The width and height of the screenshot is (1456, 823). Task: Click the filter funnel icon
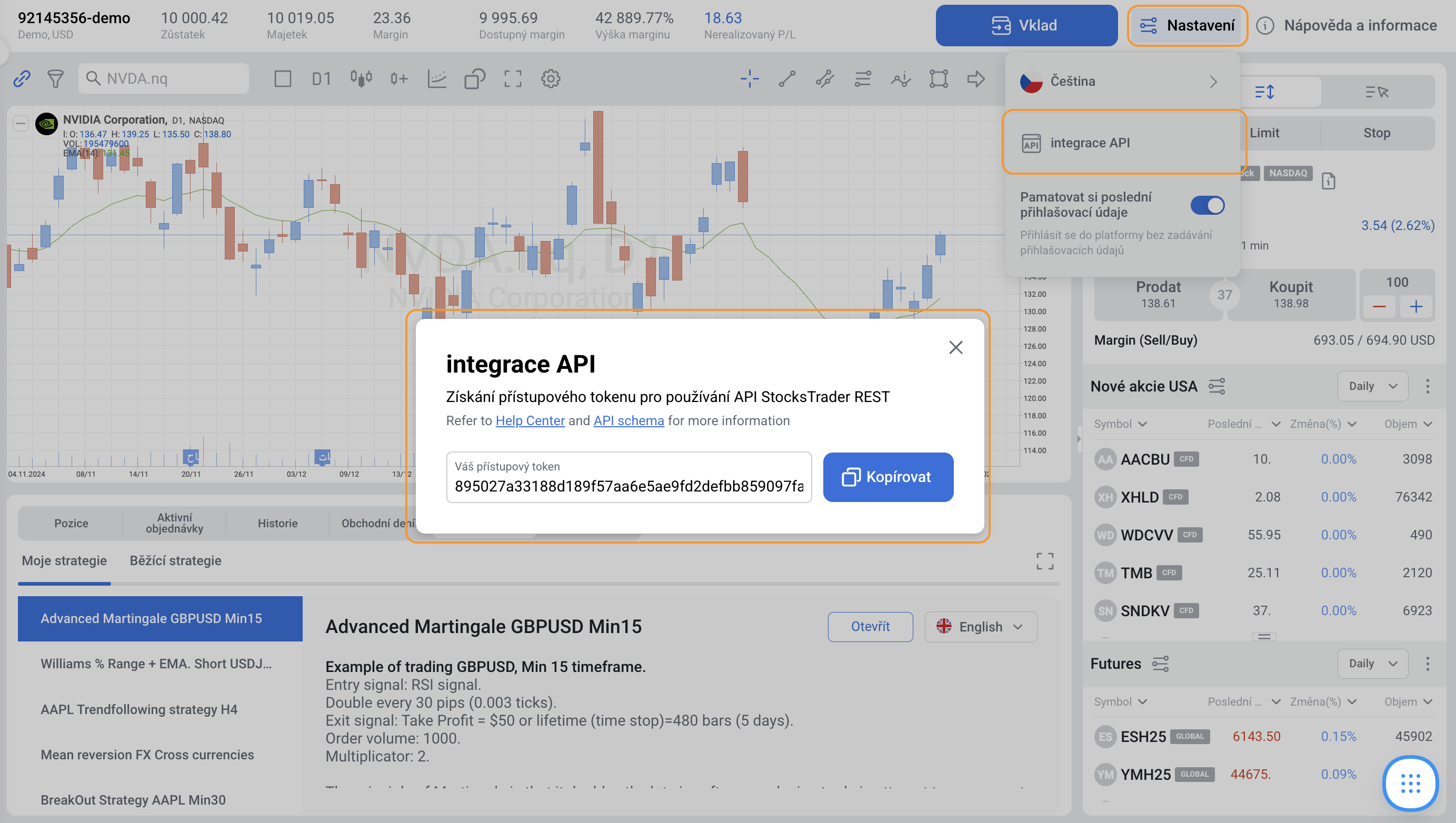tap(55, 78)
